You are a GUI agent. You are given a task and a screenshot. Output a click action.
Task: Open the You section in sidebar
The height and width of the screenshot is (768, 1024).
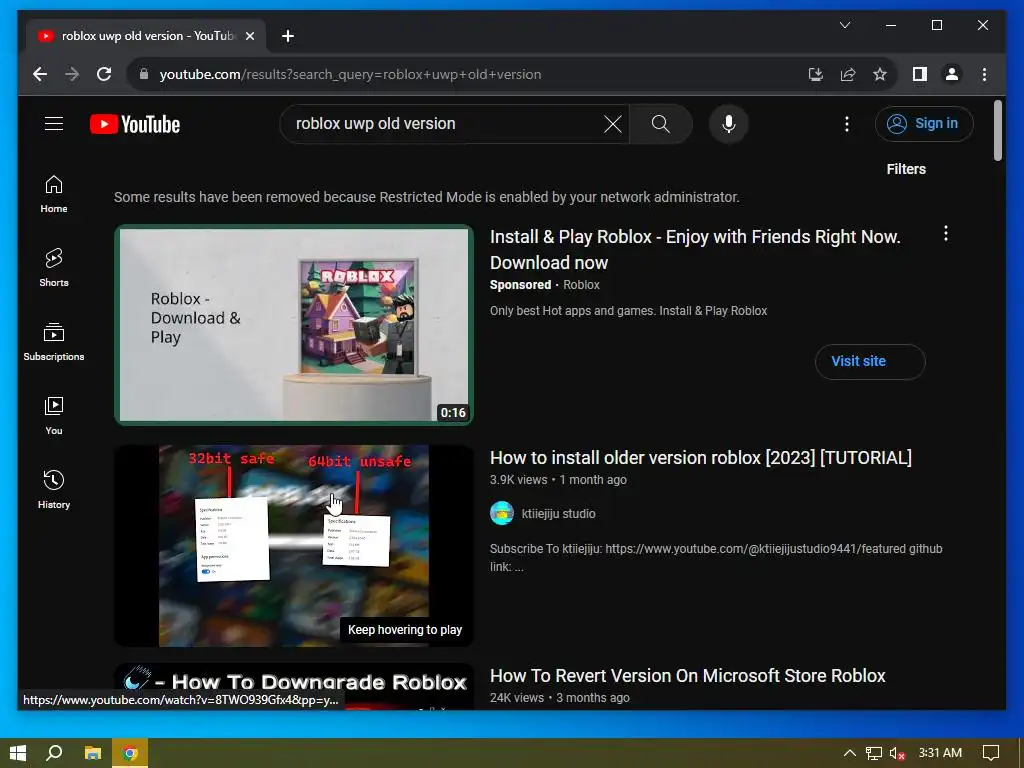tap(54, 415)
